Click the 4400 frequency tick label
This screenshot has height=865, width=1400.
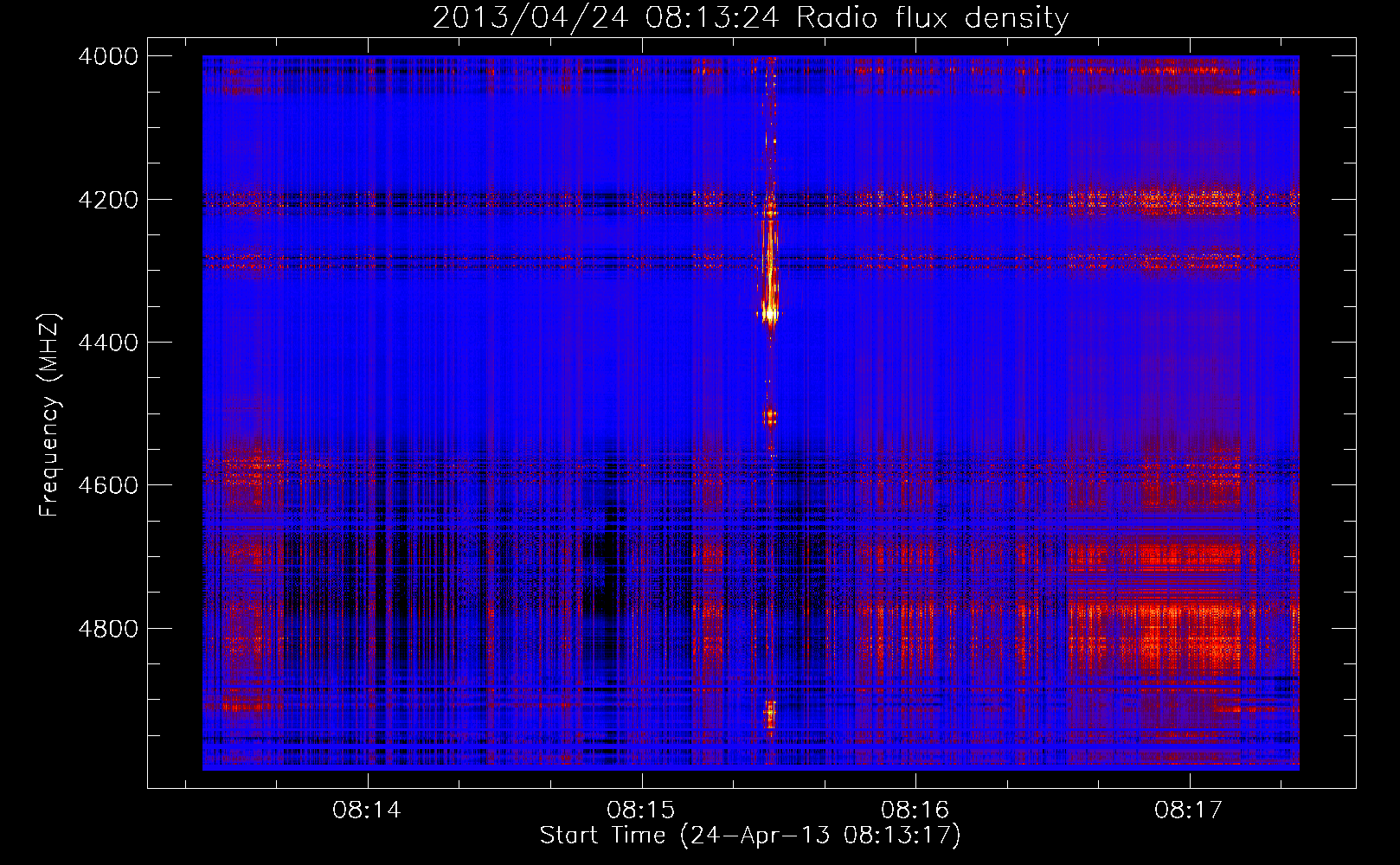(x=108, y=343)
